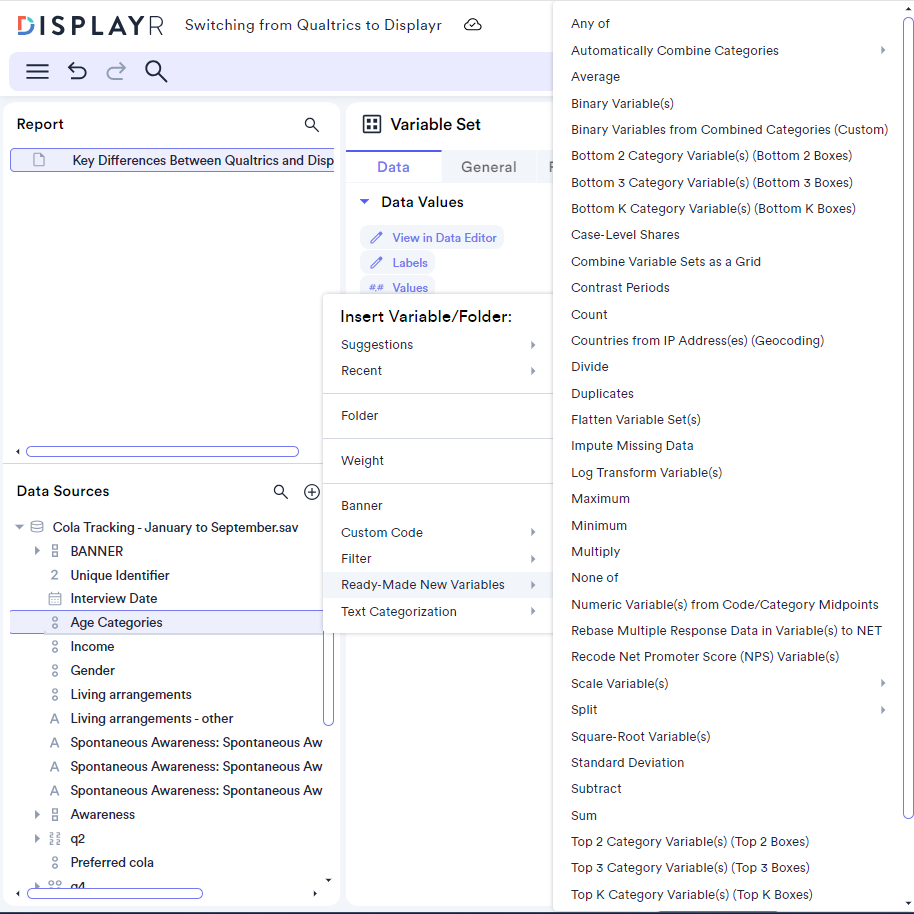The height and width of the screenshot is (914, 914).
Task: Collapse the Data Values section
Action: tap(364, 201)
